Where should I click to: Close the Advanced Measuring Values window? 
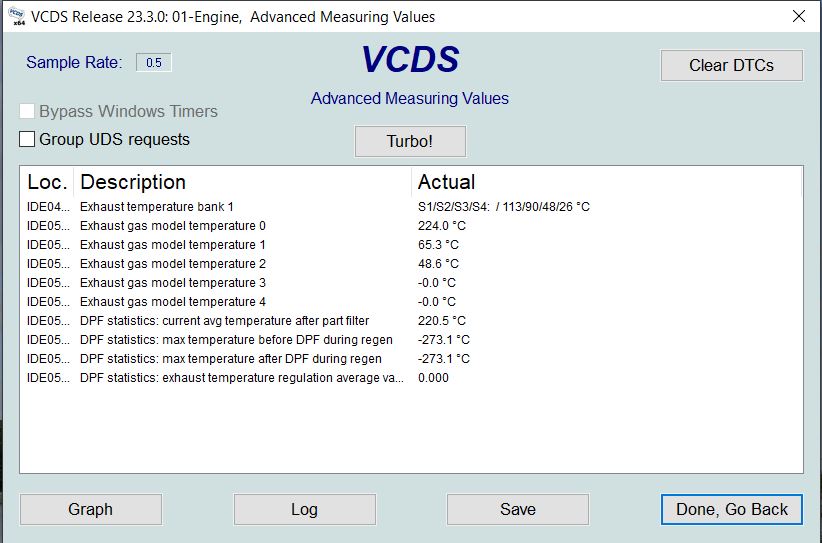[x=798, y=16]
